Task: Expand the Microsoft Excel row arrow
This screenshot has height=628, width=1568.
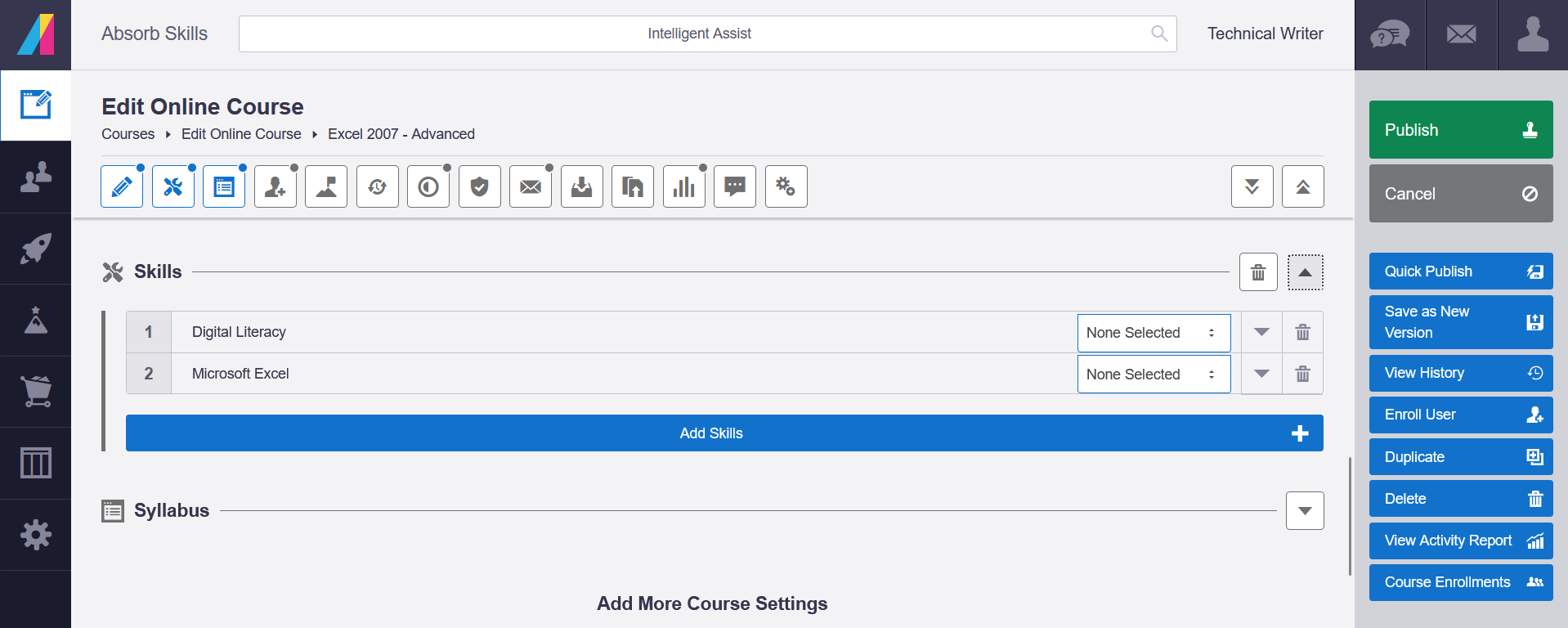Action: [1261, 374]
